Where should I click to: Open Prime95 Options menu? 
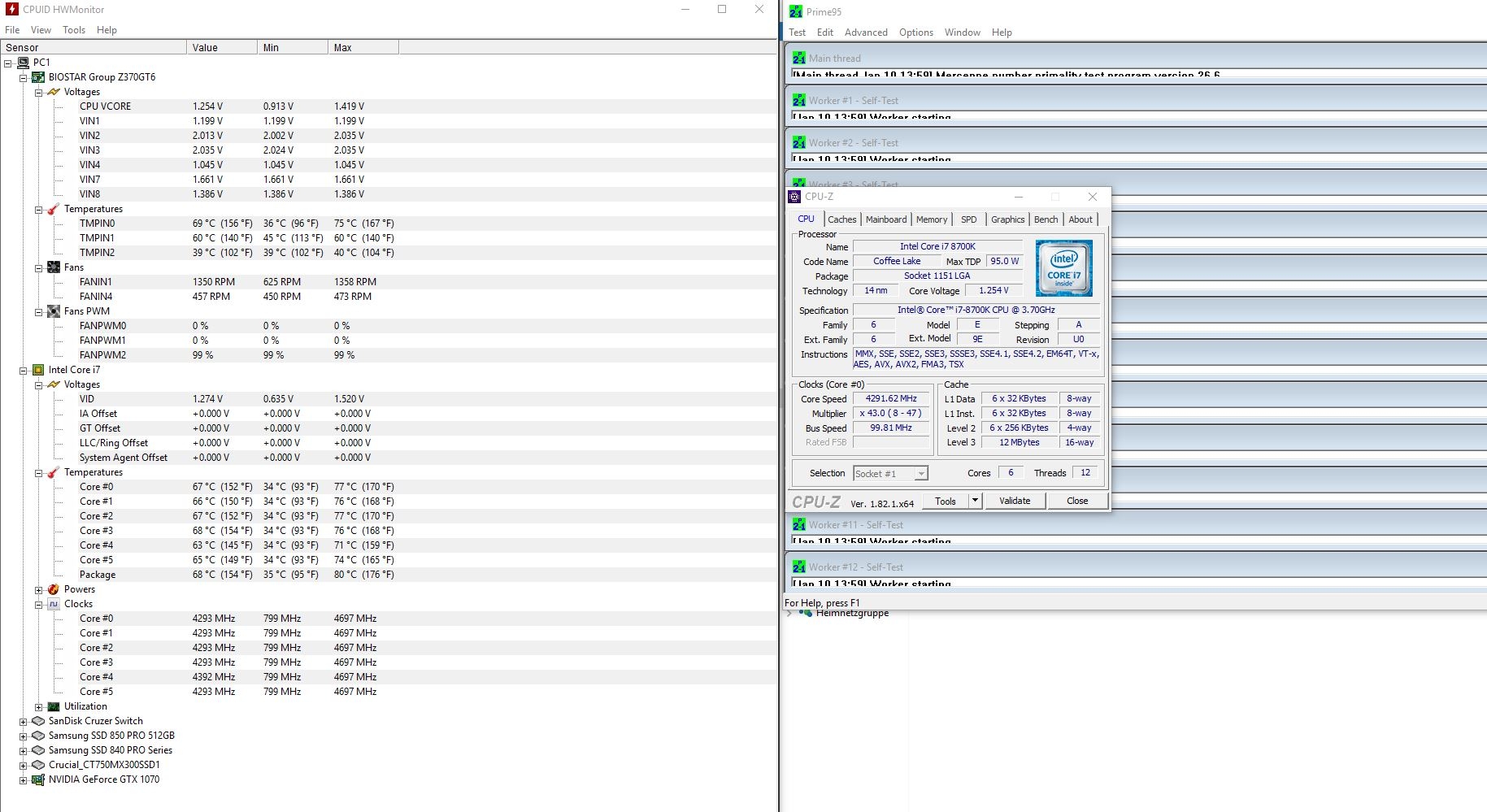click(x=916, y=33)
